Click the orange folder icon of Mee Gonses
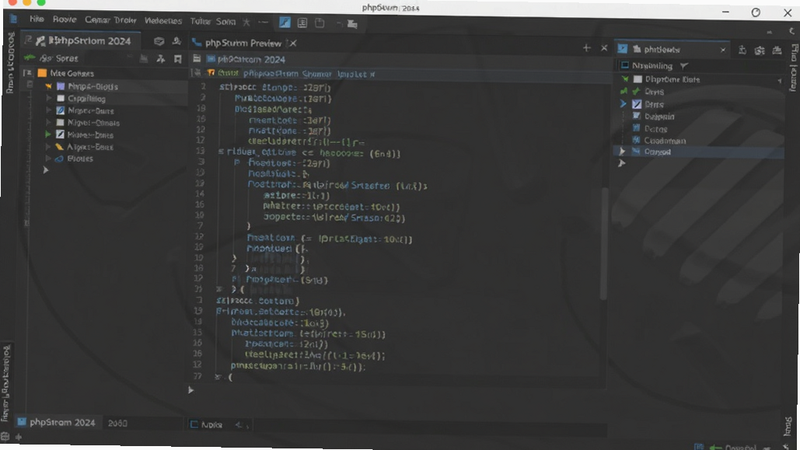 42,73
